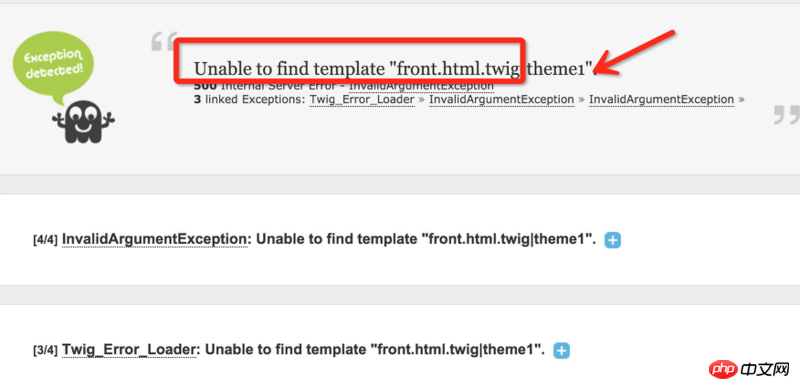Click the red php logo watermark
The width and height of the screenshot is (800, 389).
click(x=723, y=368)
